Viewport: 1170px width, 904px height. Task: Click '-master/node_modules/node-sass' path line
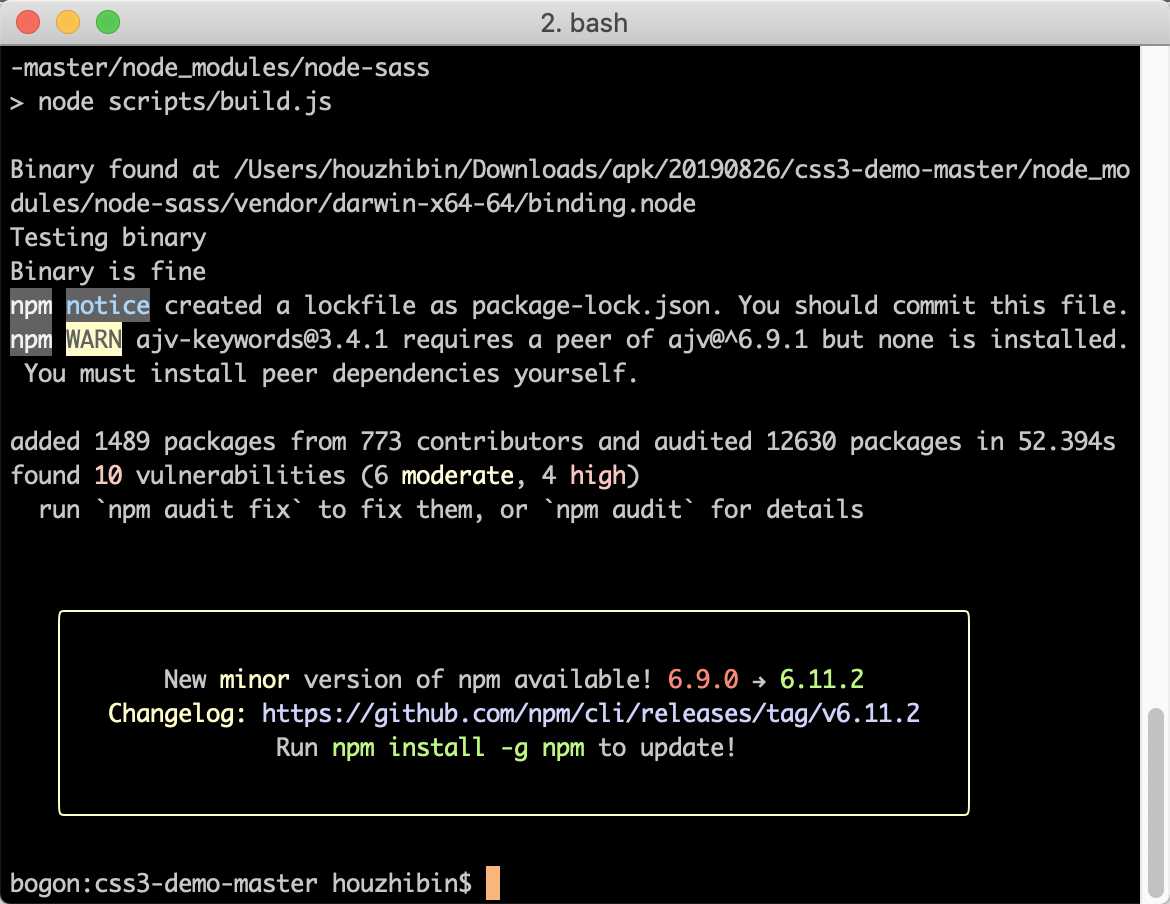(x=220, y=69)
